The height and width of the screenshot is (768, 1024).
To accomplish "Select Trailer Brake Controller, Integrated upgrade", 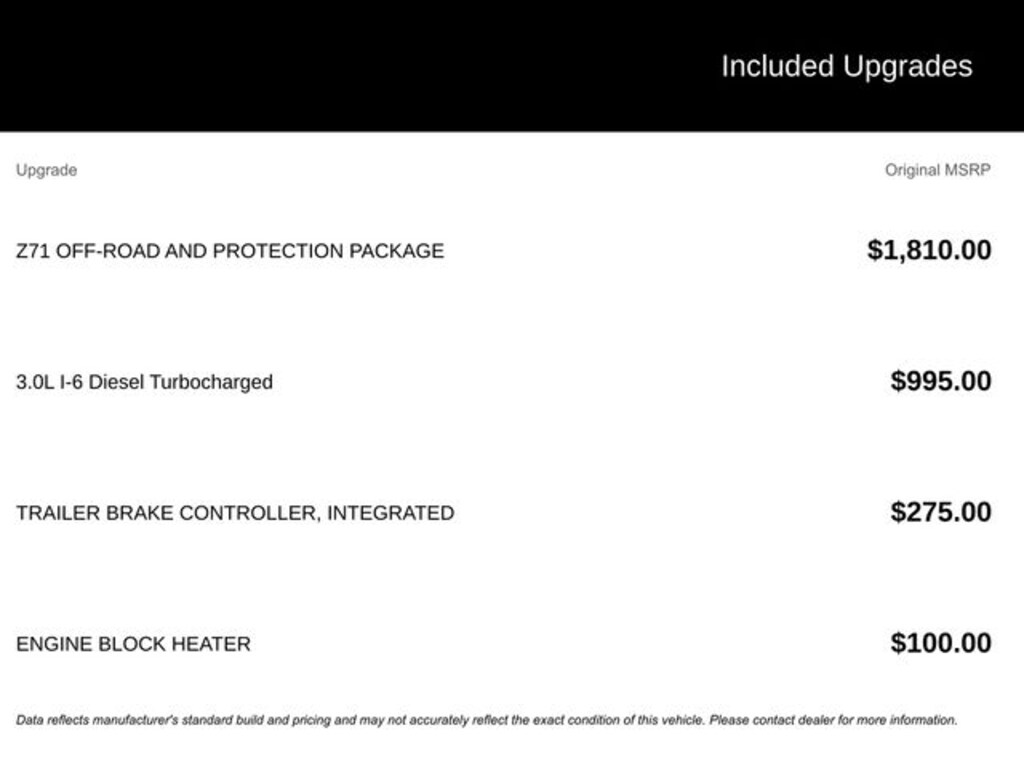I will (235, 513).
